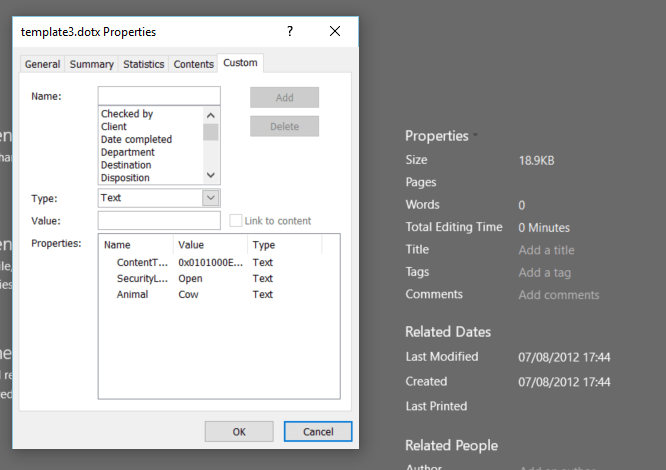Click the Words count value 0
Screen dimensions: 666x470
click(x=522, y=205)
